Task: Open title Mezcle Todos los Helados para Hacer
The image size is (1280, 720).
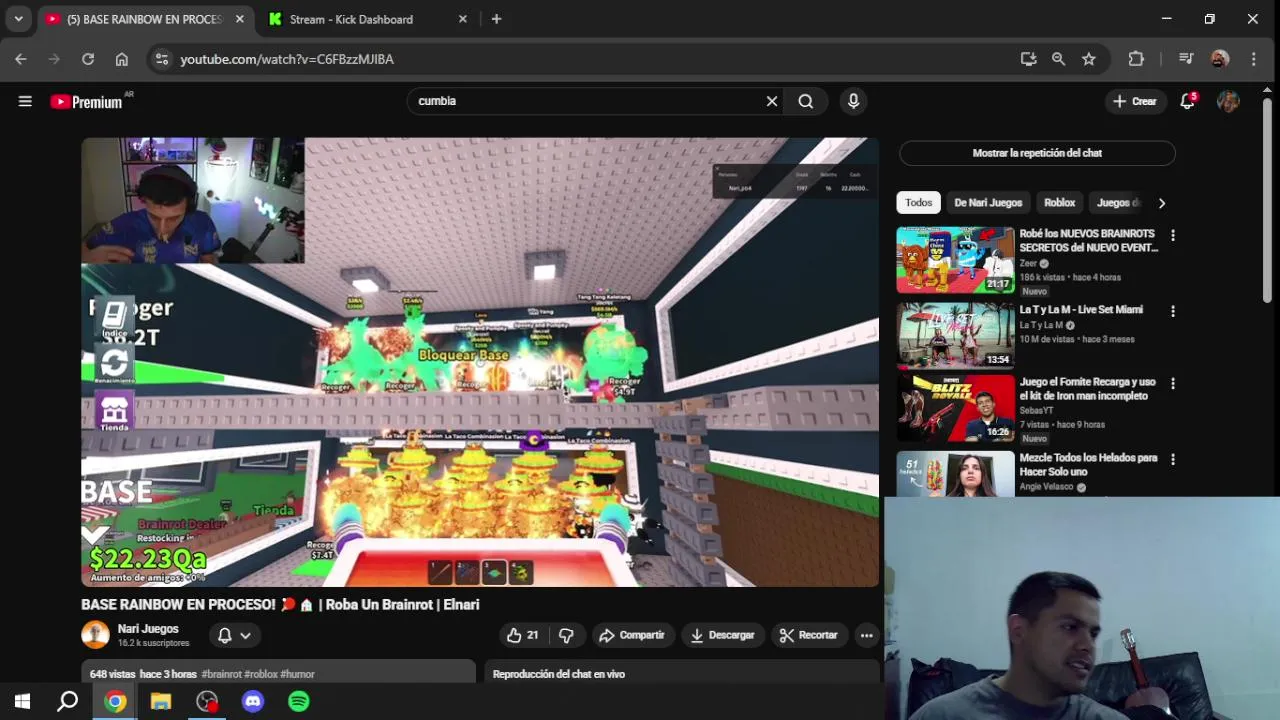Action: tap(1089, 465)
